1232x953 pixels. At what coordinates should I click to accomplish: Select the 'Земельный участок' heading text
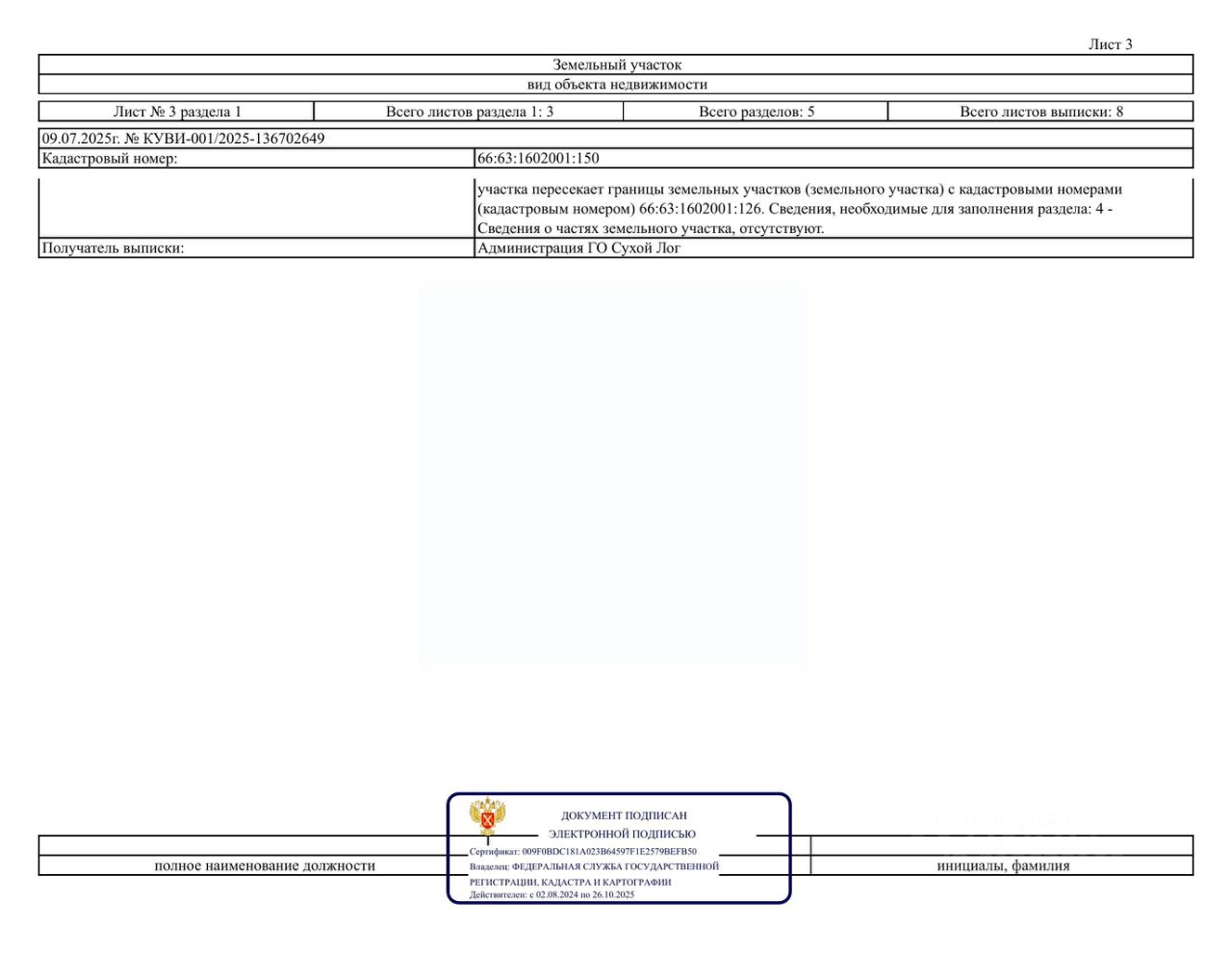[x=617, y=64]
